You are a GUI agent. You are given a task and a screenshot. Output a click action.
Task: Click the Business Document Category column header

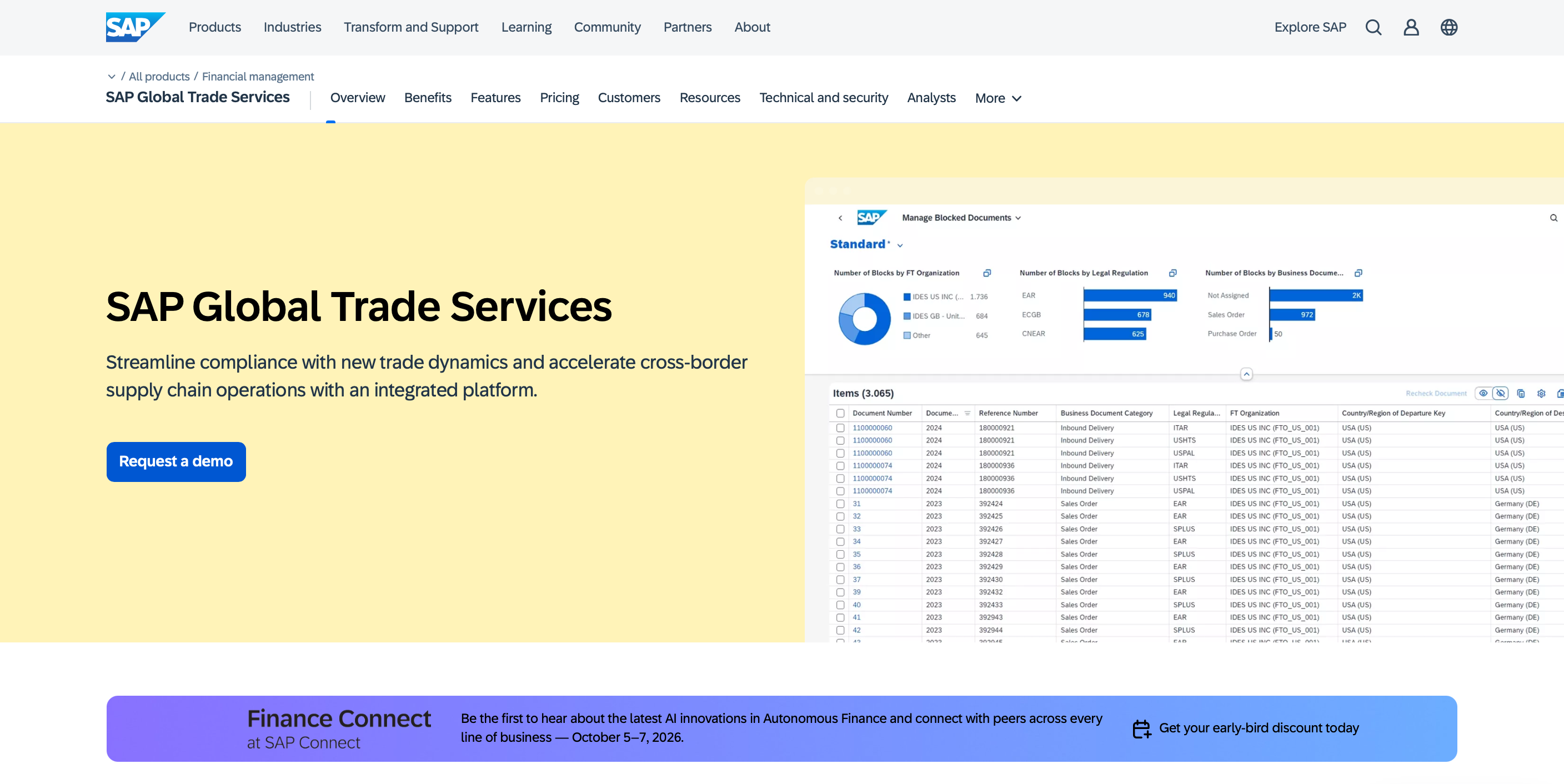(1106, 413)
